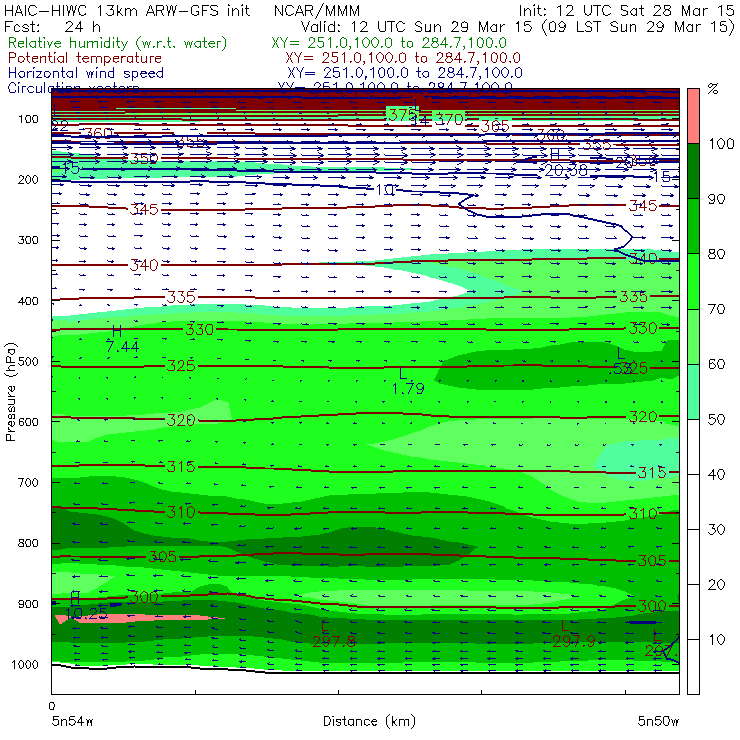740x740 pixels.
Task: Click the 'Fcst: 24 h' text
Action: (52, 26)
